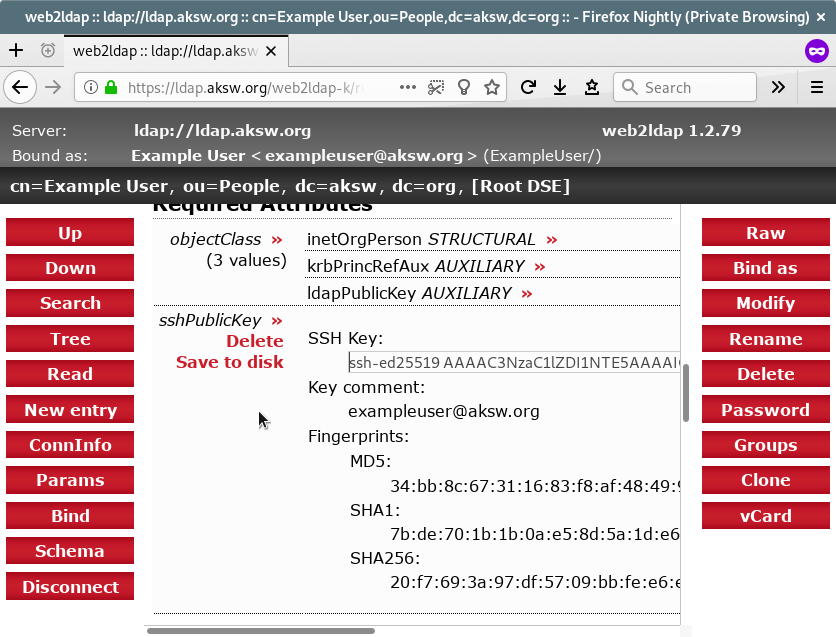Click the Modify button
This screenshot has width=836, height=637.
click(x=765, y=303)
